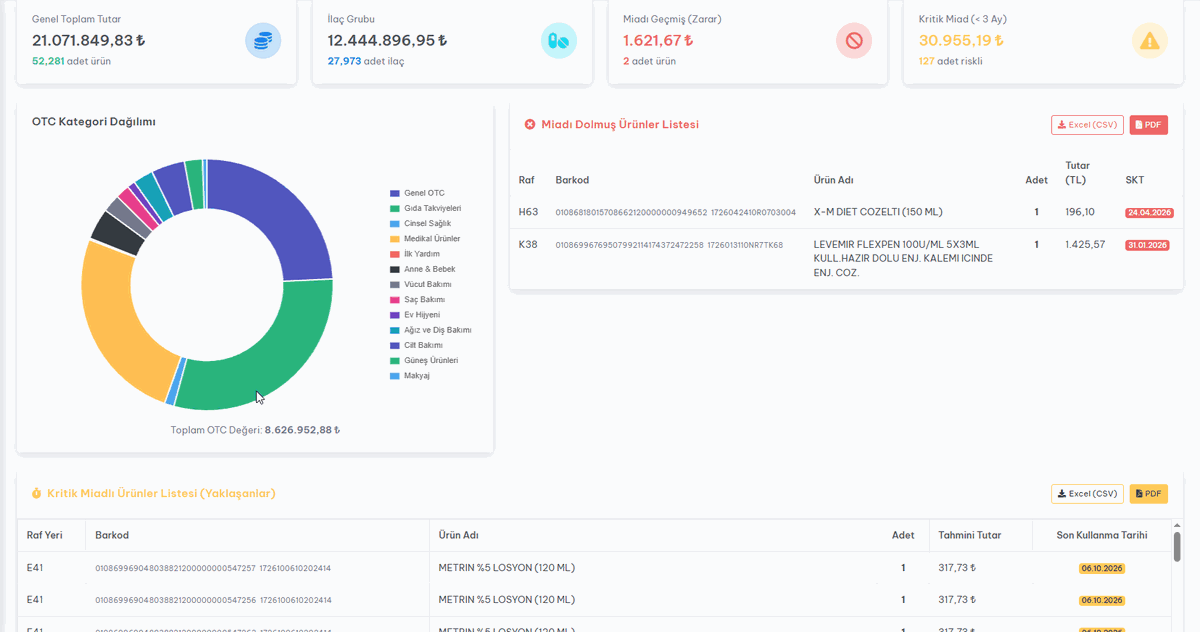This screenshot has height=632, width=1200.
Task: Click the expired loss value 1.621,67 ₺
Action: tap(658, 41)
